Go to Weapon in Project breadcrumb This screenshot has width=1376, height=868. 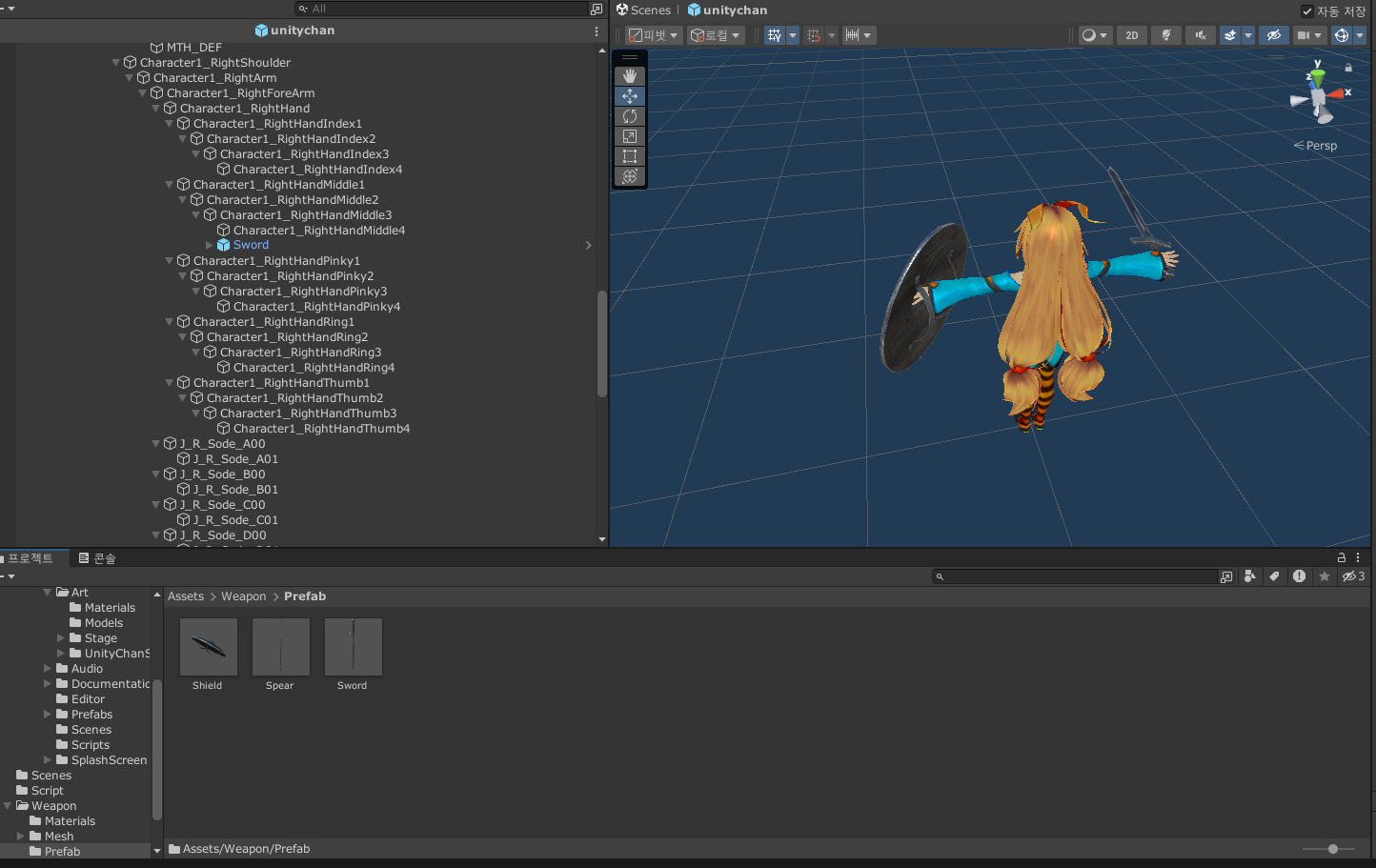coord(244,596)
